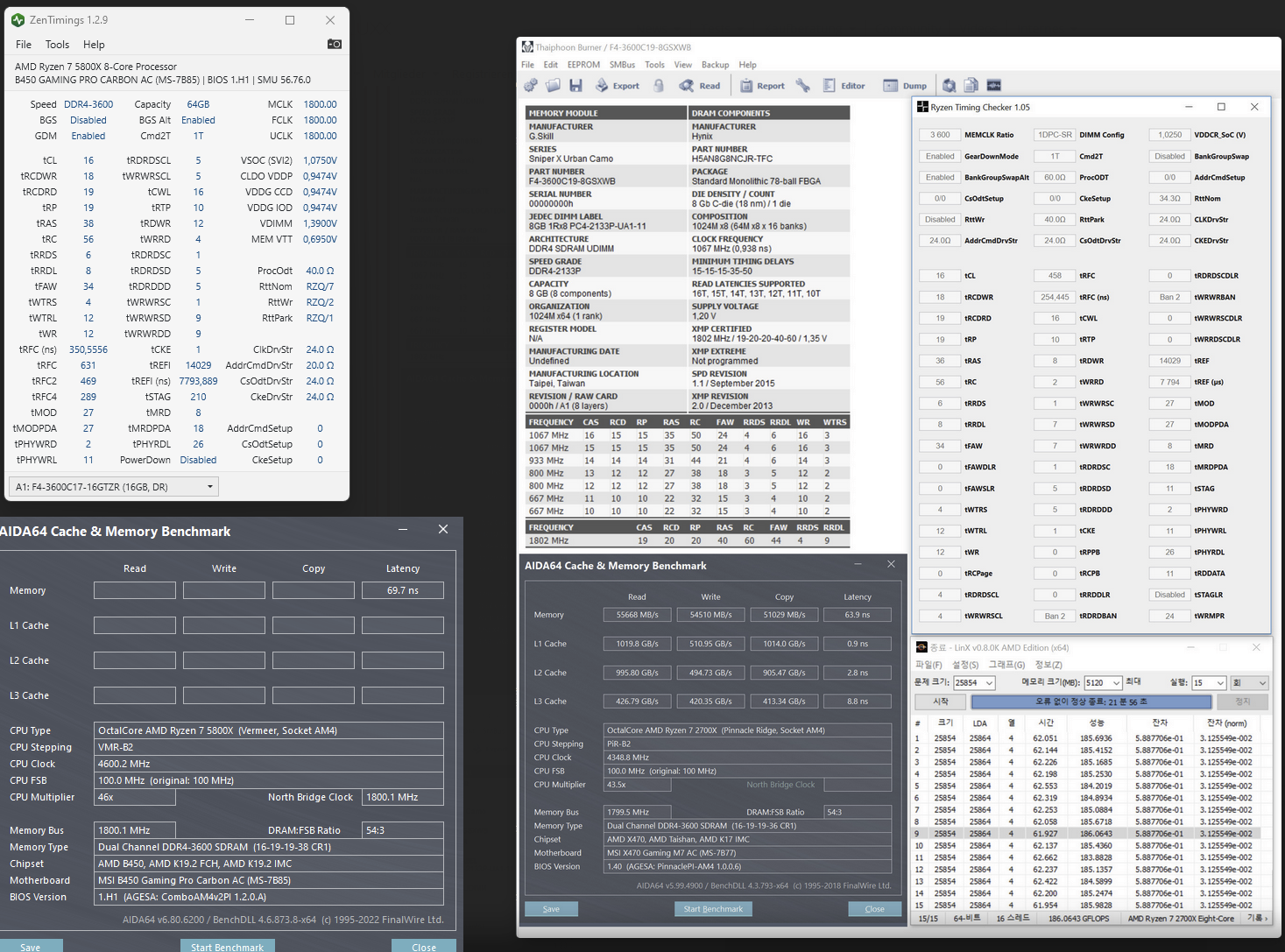Click Save in the left AIDA64 window

tap(31, 947)
